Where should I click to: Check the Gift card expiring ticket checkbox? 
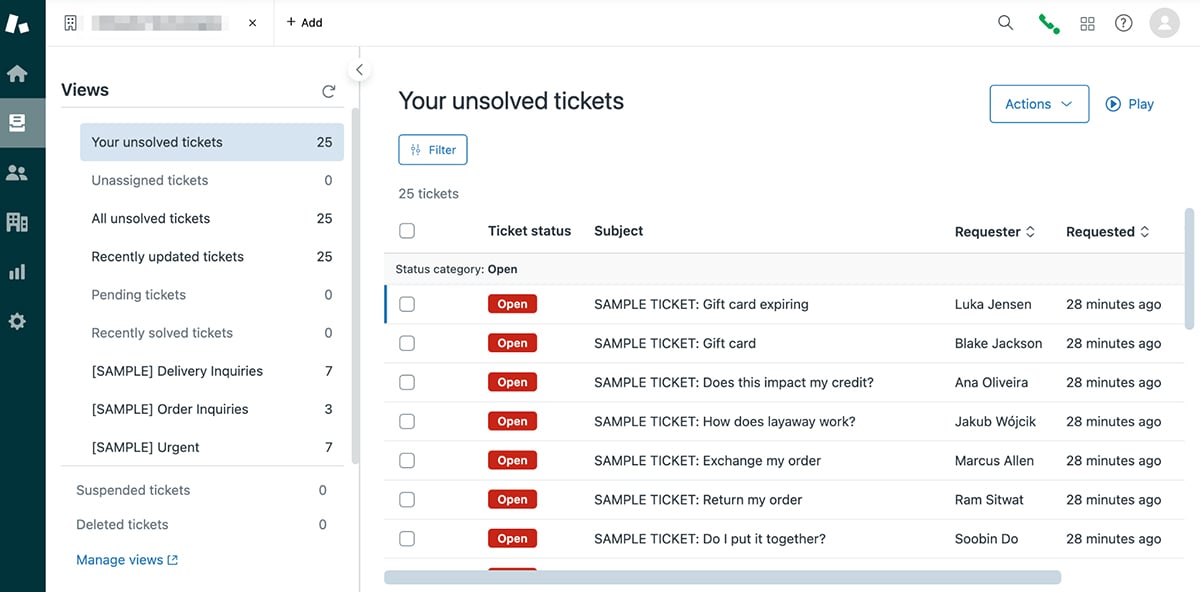click(407, 303)
